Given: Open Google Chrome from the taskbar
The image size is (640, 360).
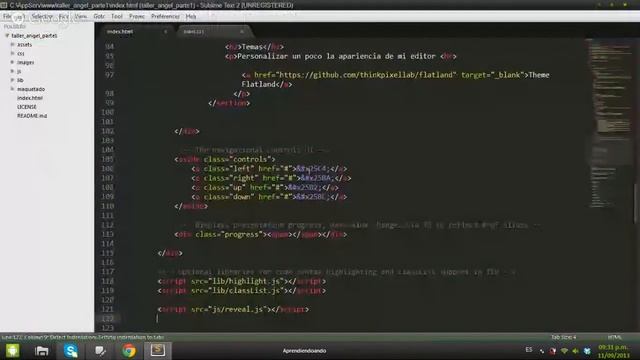Looking at the screenshot, I should (x=129, y=351).
